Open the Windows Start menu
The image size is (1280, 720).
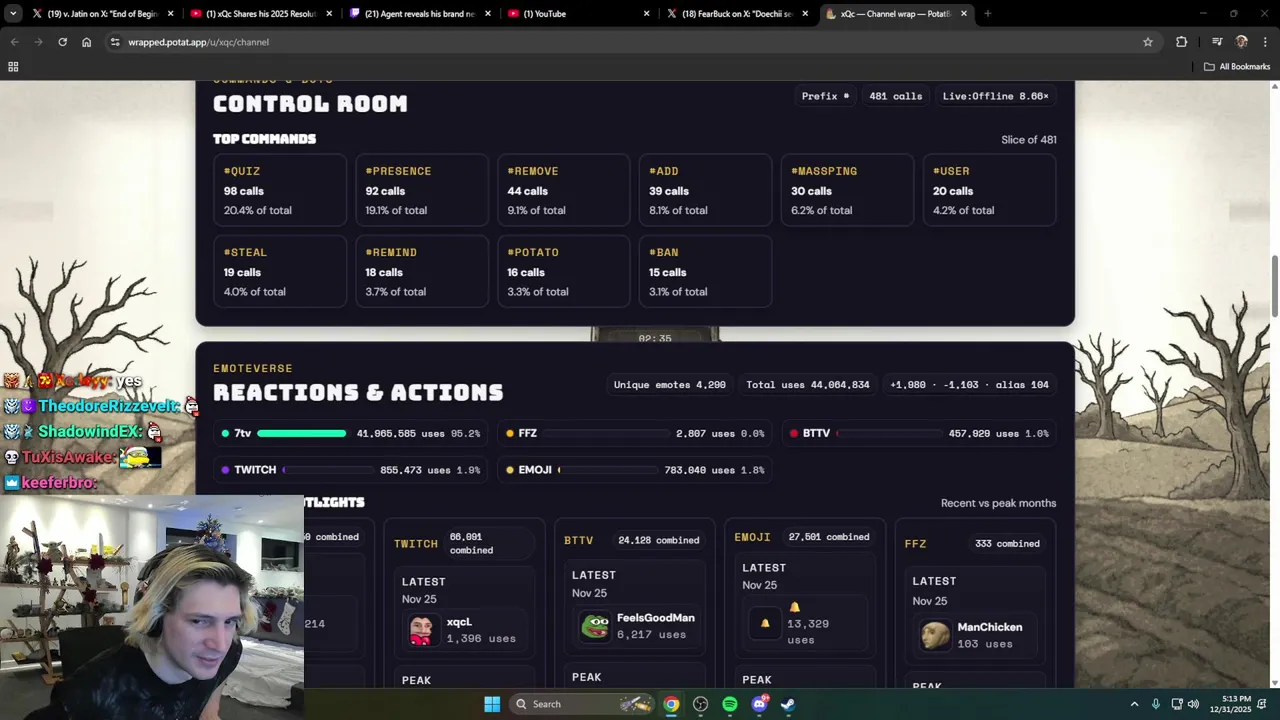point(492,704)
